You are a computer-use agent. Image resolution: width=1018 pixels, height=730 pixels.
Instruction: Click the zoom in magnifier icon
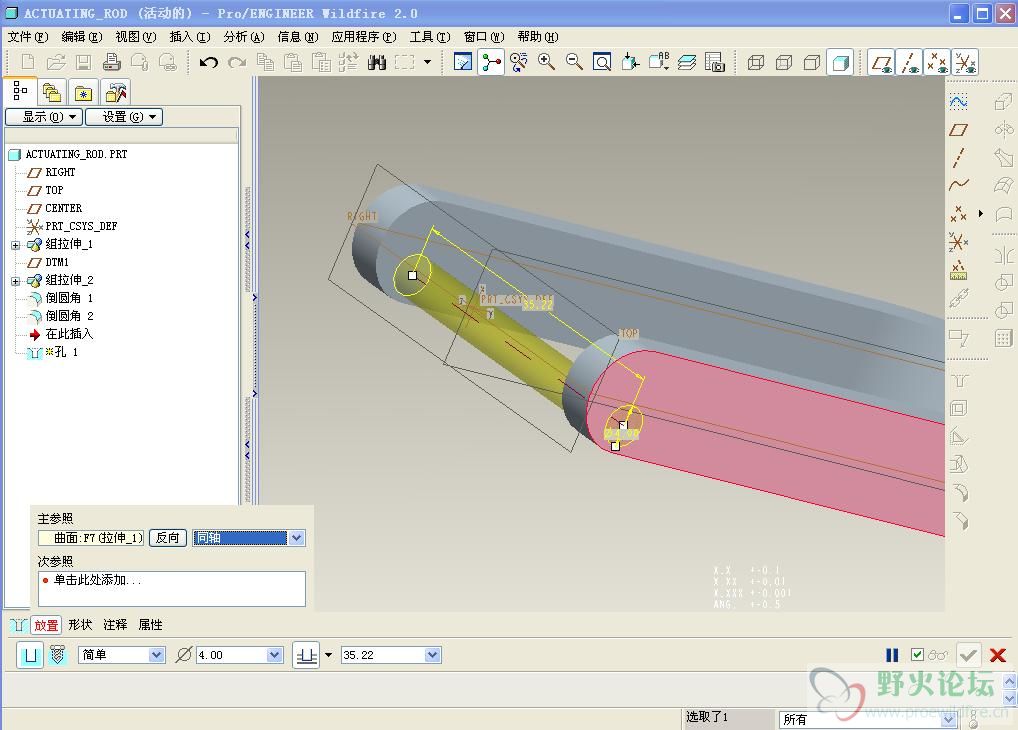[546, 62]
